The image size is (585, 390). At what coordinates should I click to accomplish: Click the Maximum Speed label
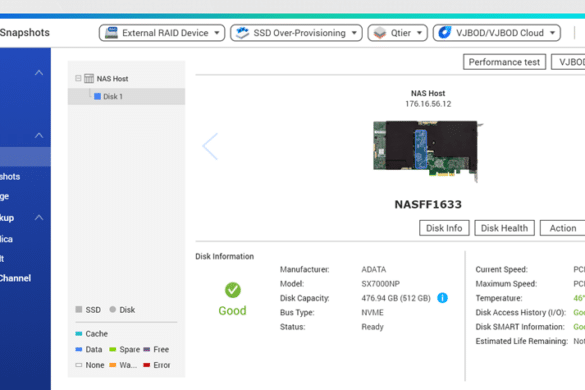(506, 284)
